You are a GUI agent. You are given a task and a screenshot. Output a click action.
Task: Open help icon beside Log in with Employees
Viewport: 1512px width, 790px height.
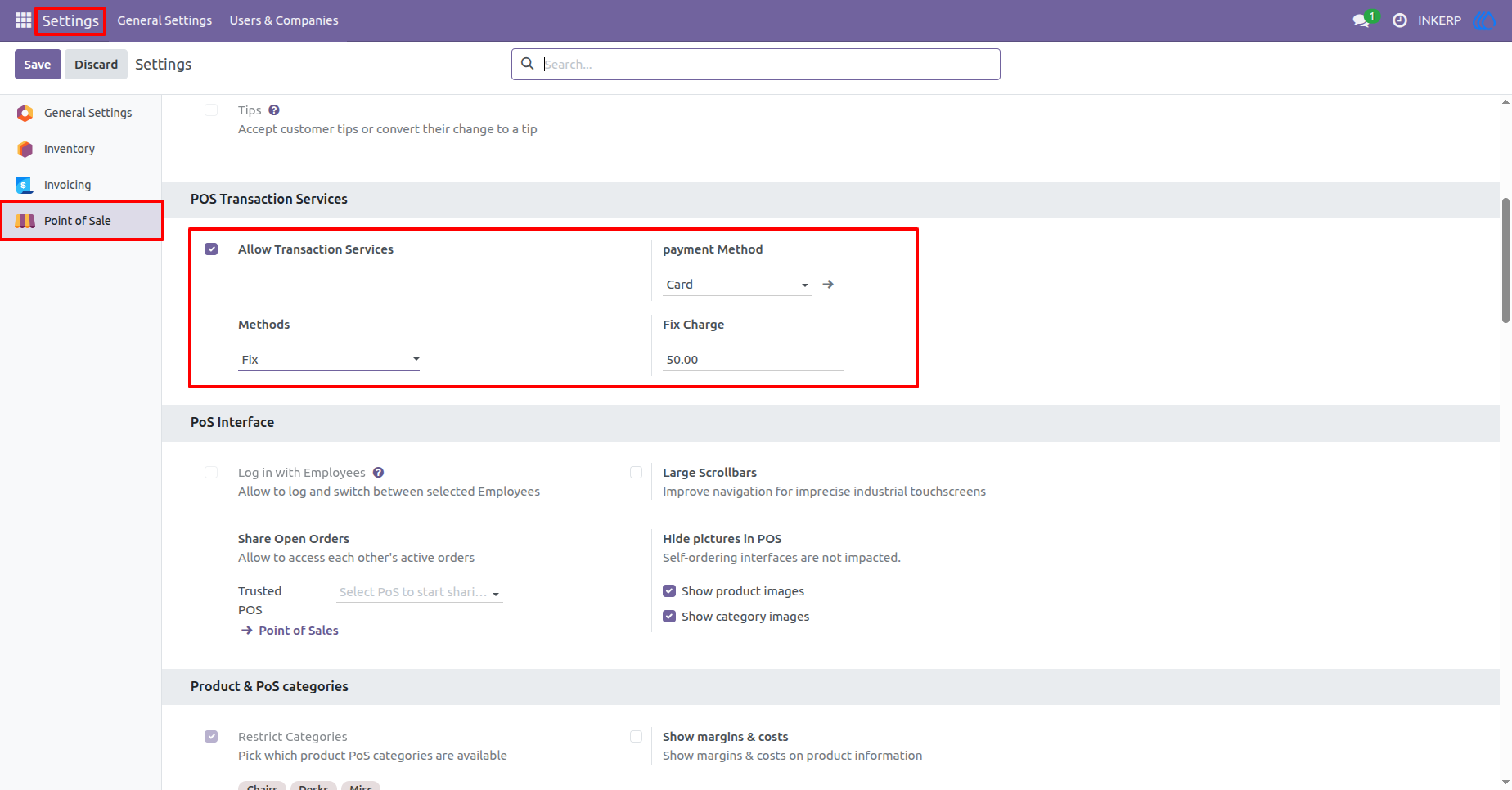tap(378, 473)
